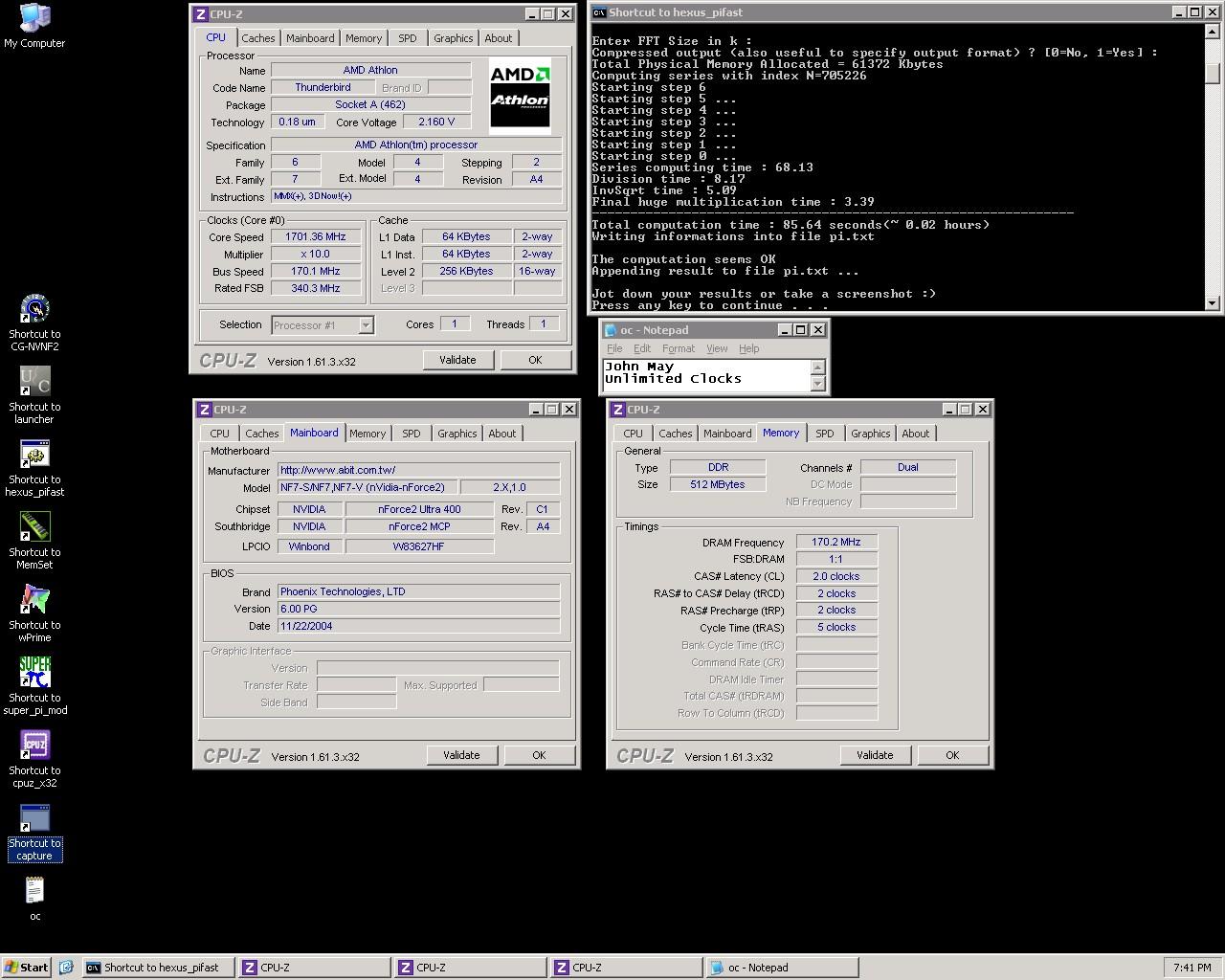Click Validate in the CPU window

pos(457,360)
